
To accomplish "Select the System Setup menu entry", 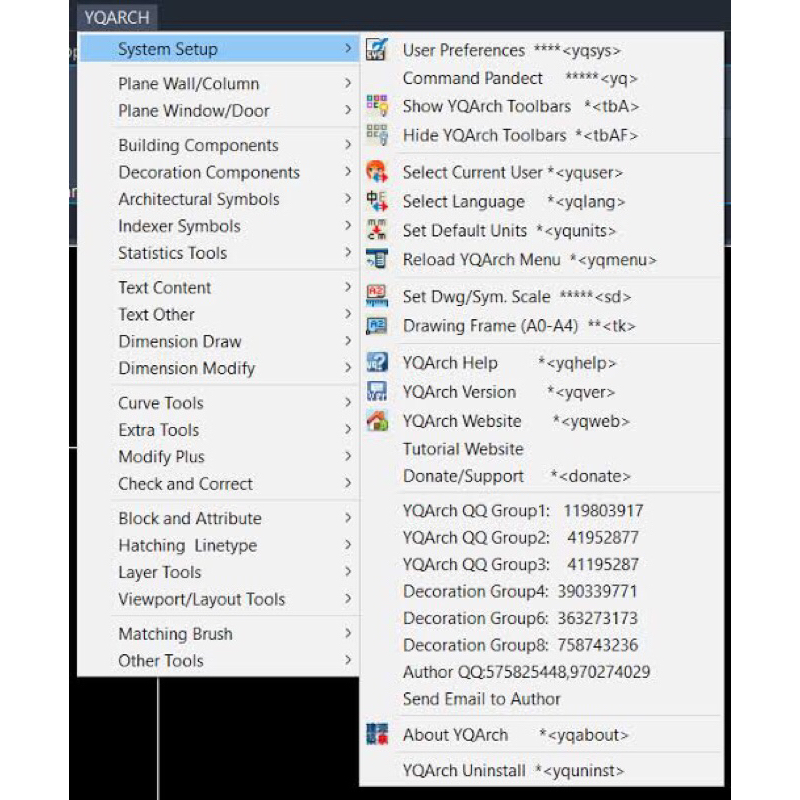I will [x=219, y=49].
